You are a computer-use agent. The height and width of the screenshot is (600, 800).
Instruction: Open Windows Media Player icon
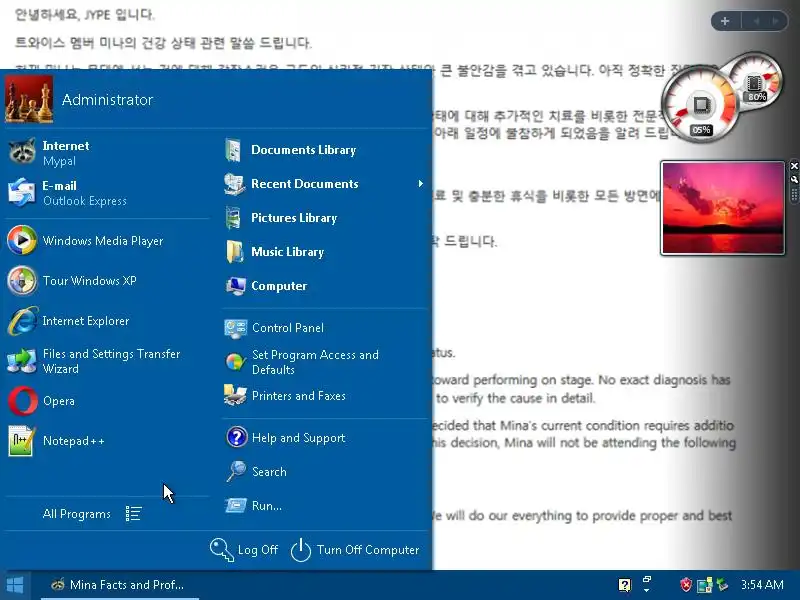22,240
